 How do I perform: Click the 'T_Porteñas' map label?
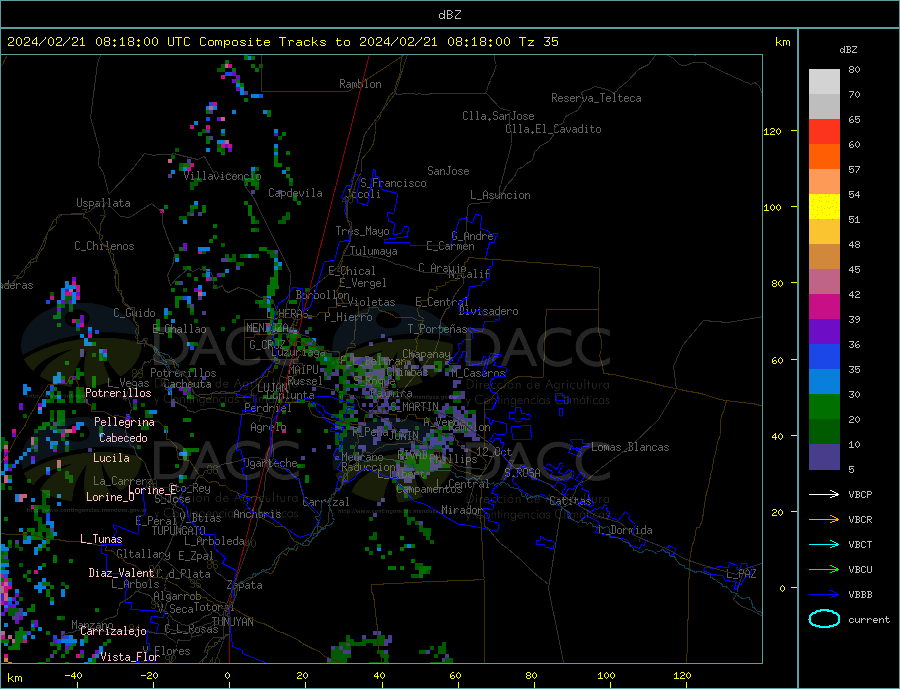pyautogui.click(x=438, y=329)
